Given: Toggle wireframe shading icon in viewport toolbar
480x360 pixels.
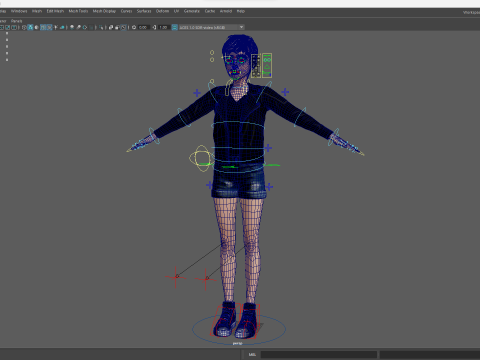Looking at the screenshot, I should [24, 27].
